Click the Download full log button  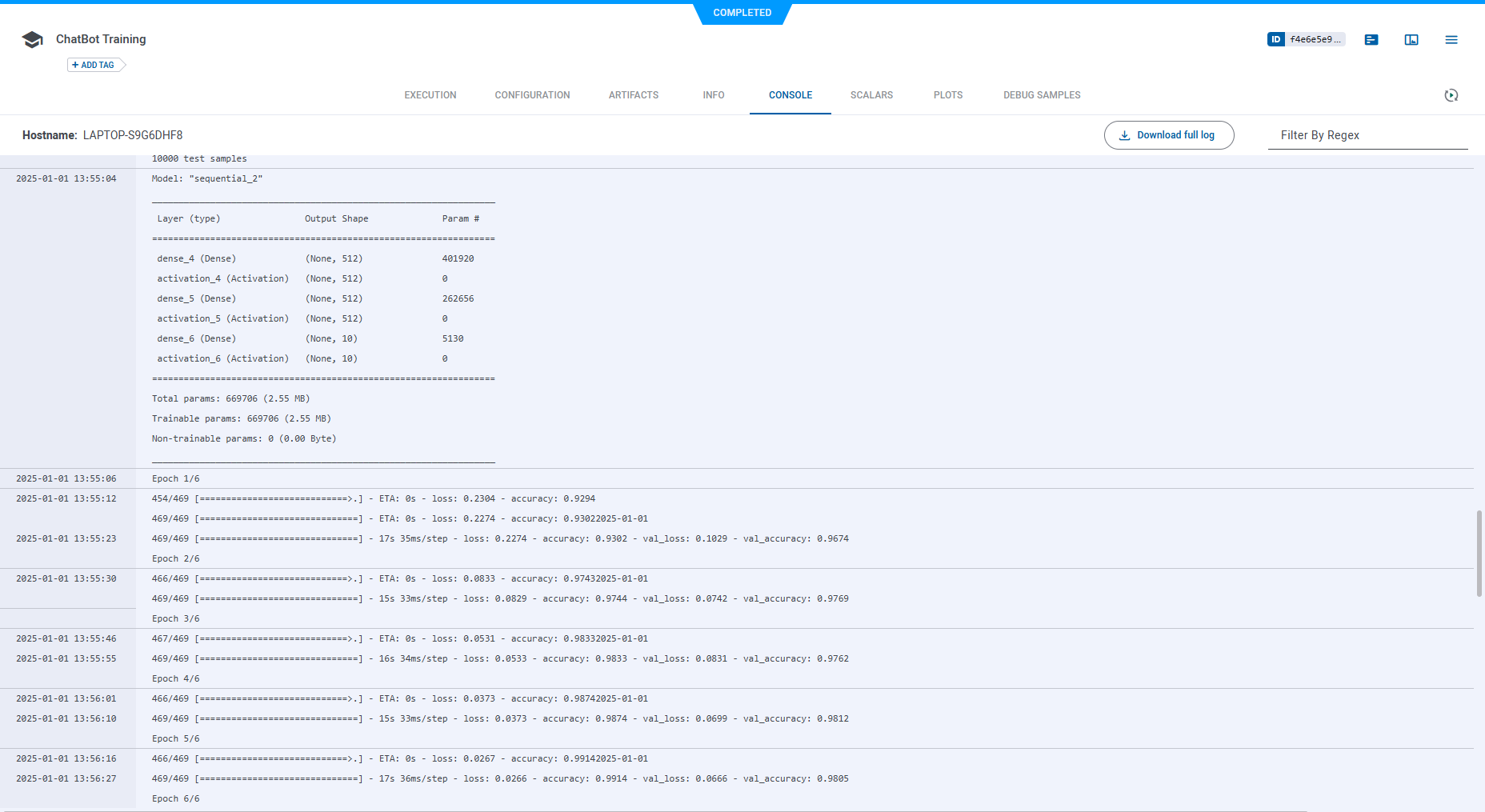pyautogui.click(x=1169, y=135)
